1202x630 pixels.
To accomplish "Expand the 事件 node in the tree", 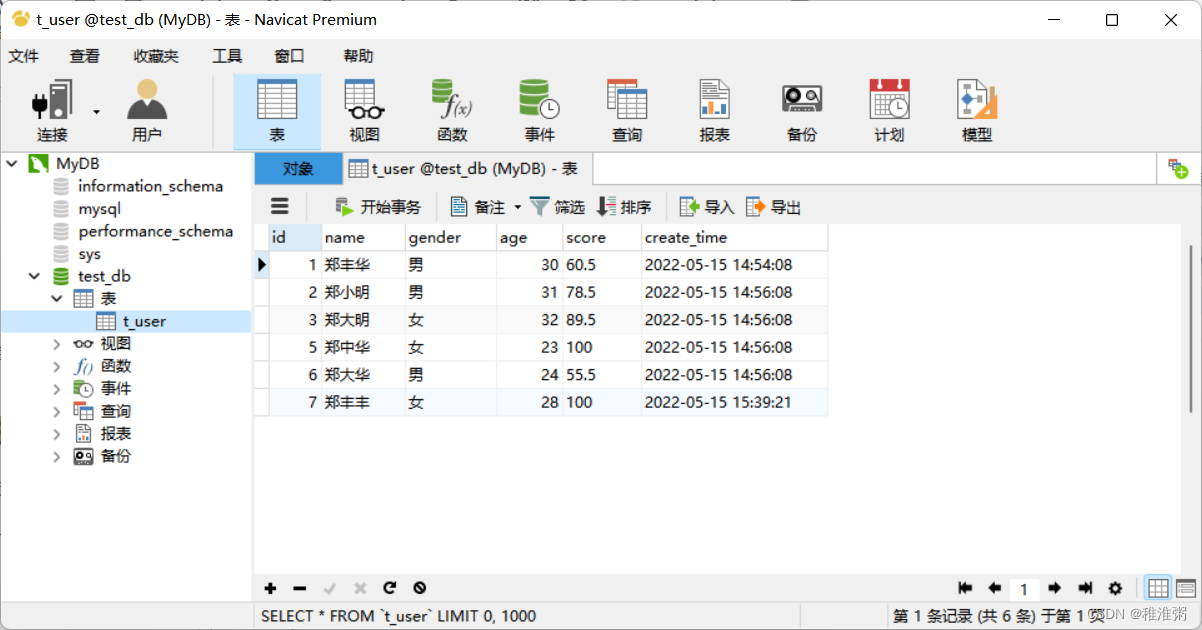I will (x=58, y=388).
